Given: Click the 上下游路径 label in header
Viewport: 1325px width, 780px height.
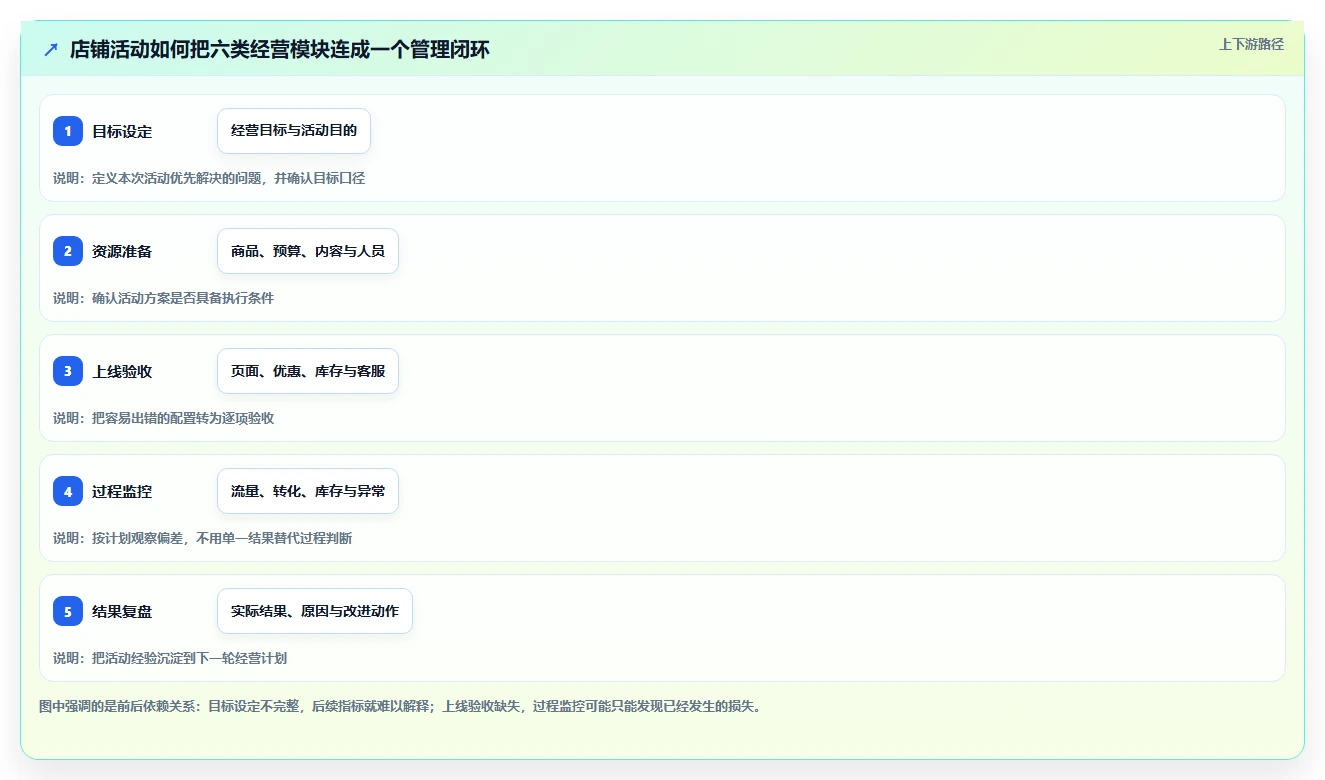Looking at the screenshot, I should [x=1251, y=45].
